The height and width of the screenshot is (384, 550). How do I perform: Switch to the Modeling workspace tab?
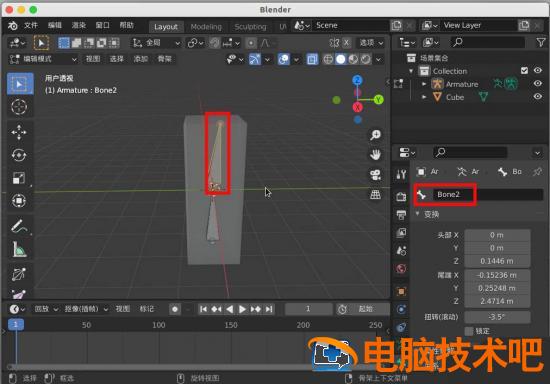pyautogui.click(x=206, y=27)
